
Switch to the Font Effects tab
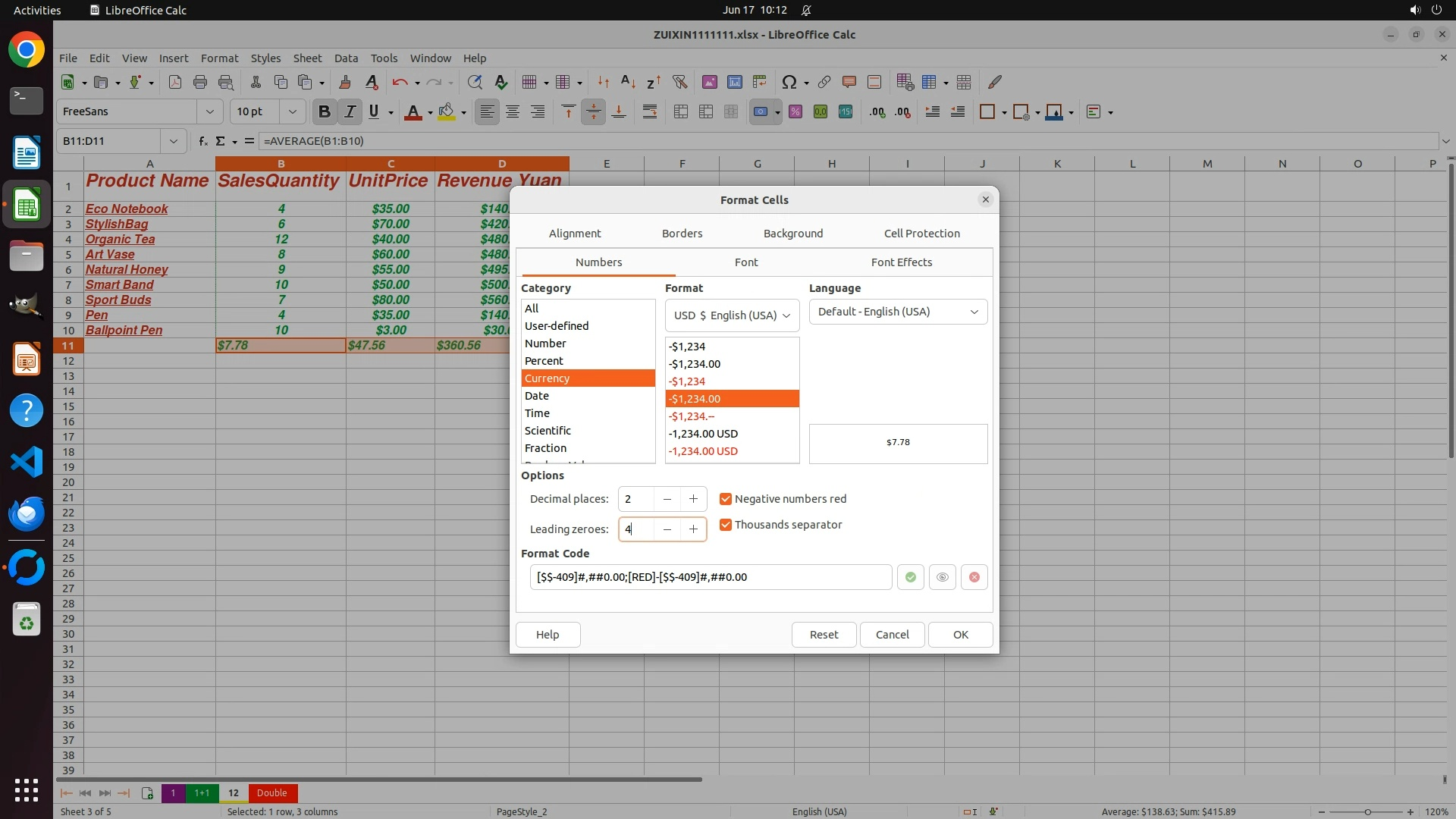click(901, 262)
